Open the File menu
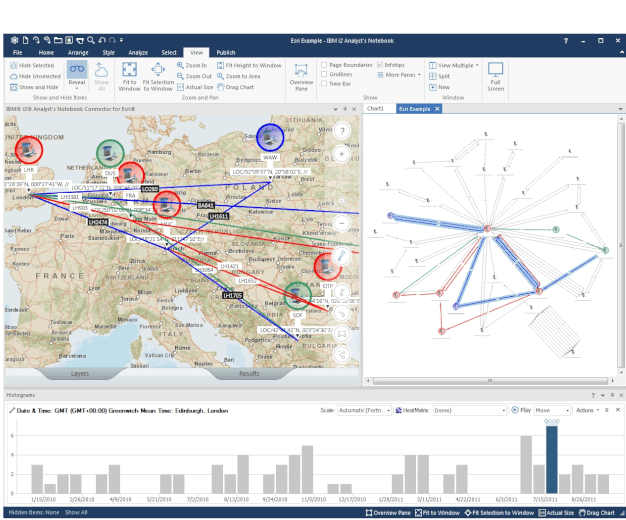This screenshot has width=626, height=520. 17,52
